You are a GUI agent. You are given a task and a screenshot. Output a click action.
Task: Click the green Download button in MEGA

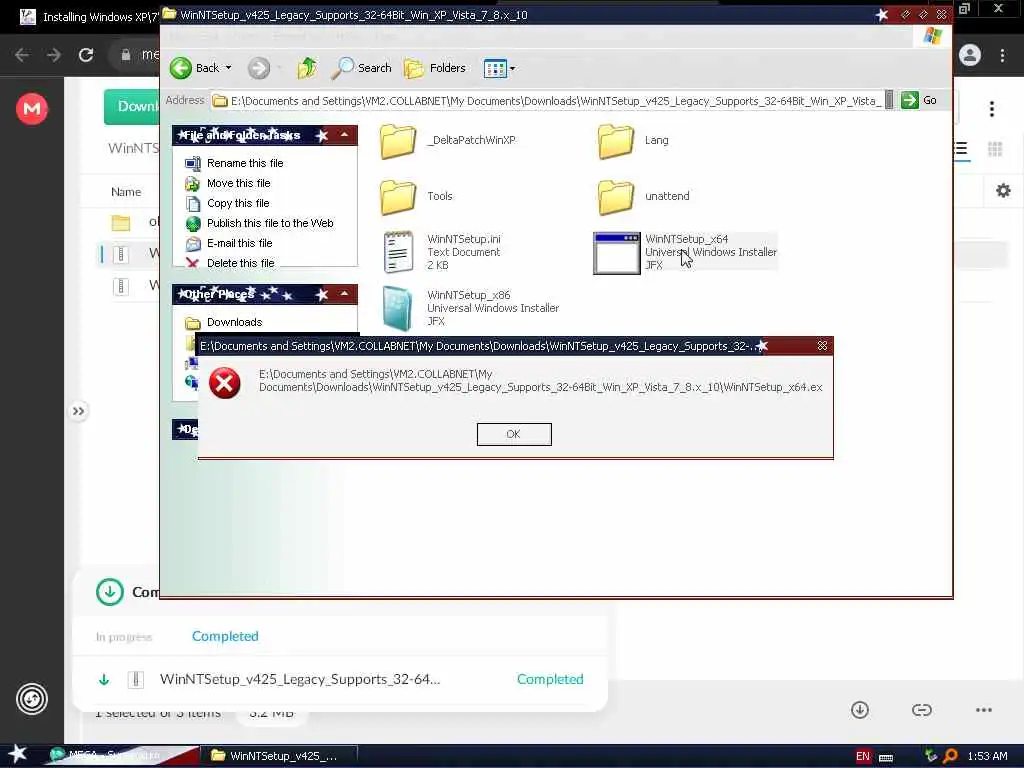pos(132,106)
